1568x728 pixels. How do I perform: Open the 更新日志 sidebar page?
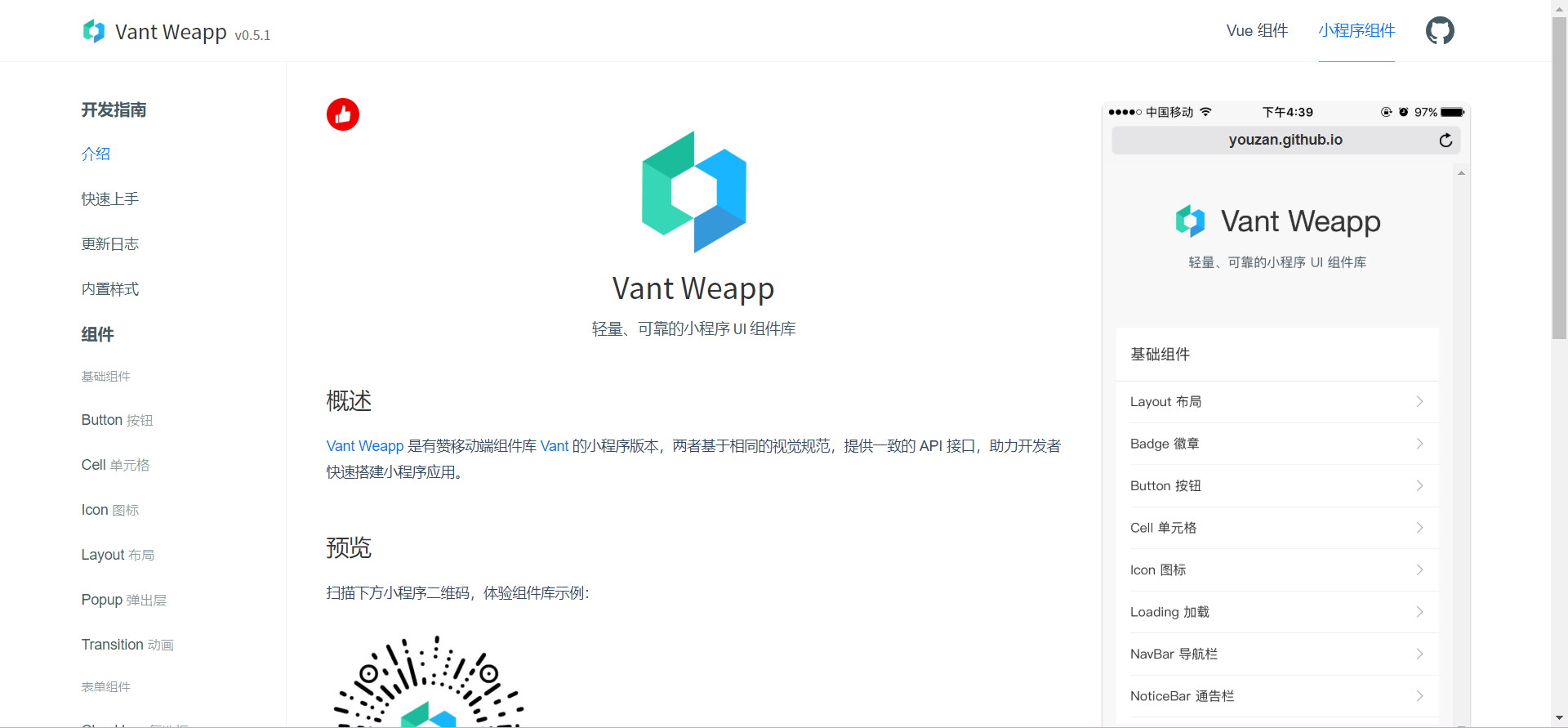[110, 243]
